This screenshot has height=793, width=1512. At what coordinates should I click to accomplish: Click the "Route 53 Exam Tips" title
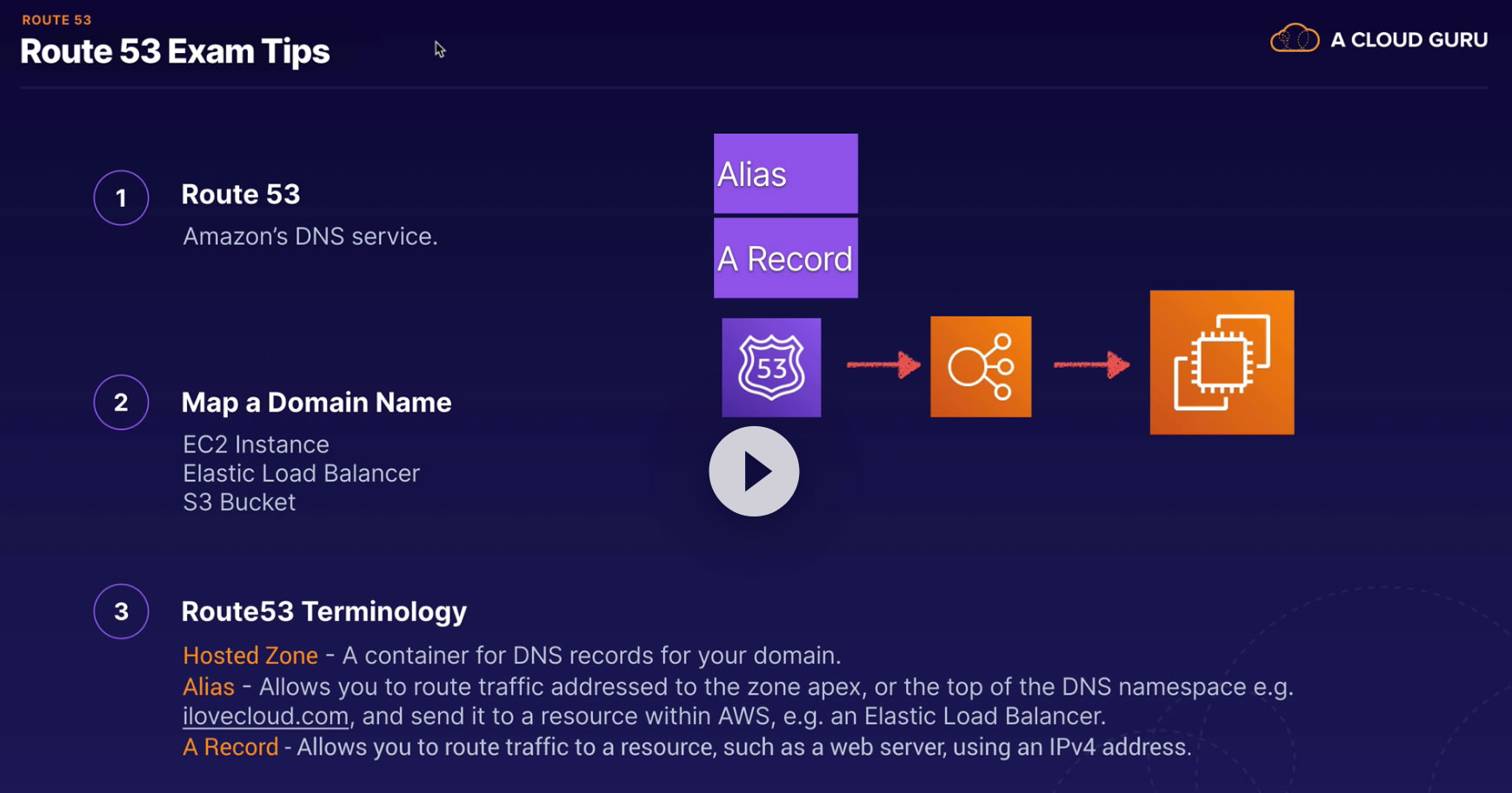[x=175, y=51]
